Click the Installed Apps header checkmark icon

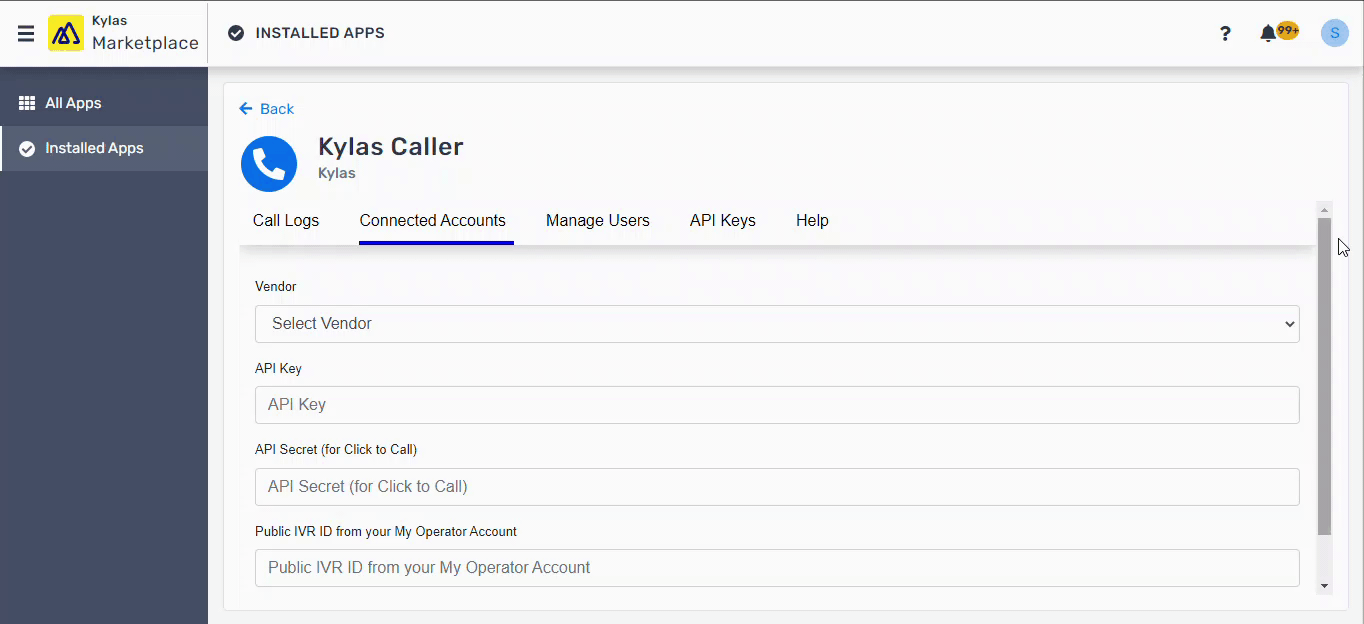[x=236, y=33]
